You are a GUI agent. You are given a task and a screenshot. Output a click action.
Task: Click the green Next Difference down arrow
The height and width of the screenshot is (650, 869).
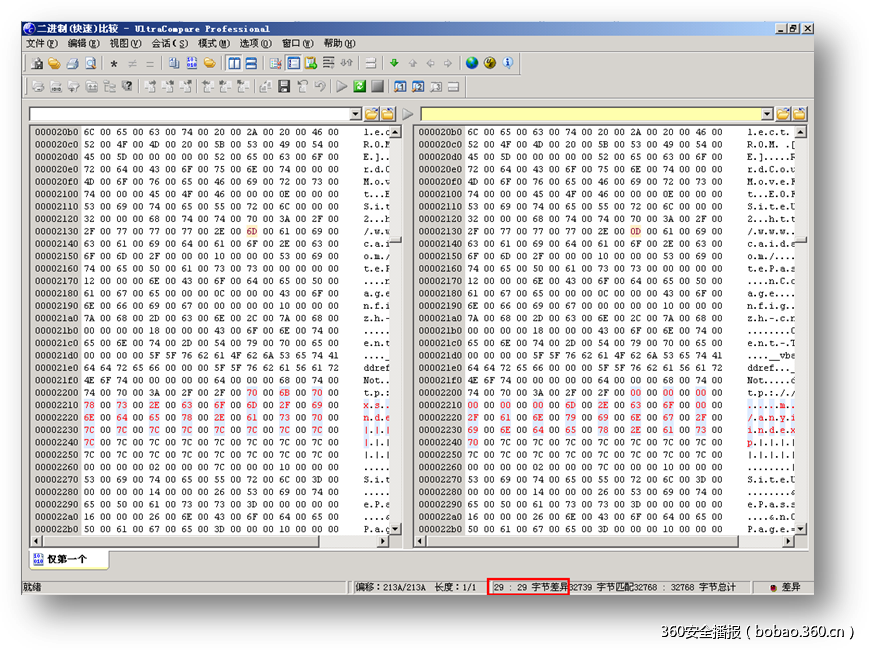[x=394, y=64]
